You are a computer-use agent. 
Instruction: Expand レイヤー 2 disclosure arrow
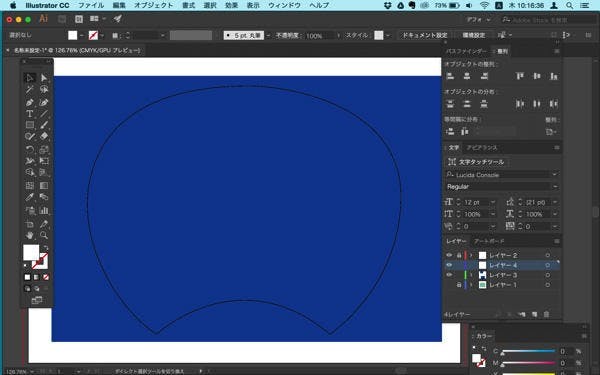471,255
